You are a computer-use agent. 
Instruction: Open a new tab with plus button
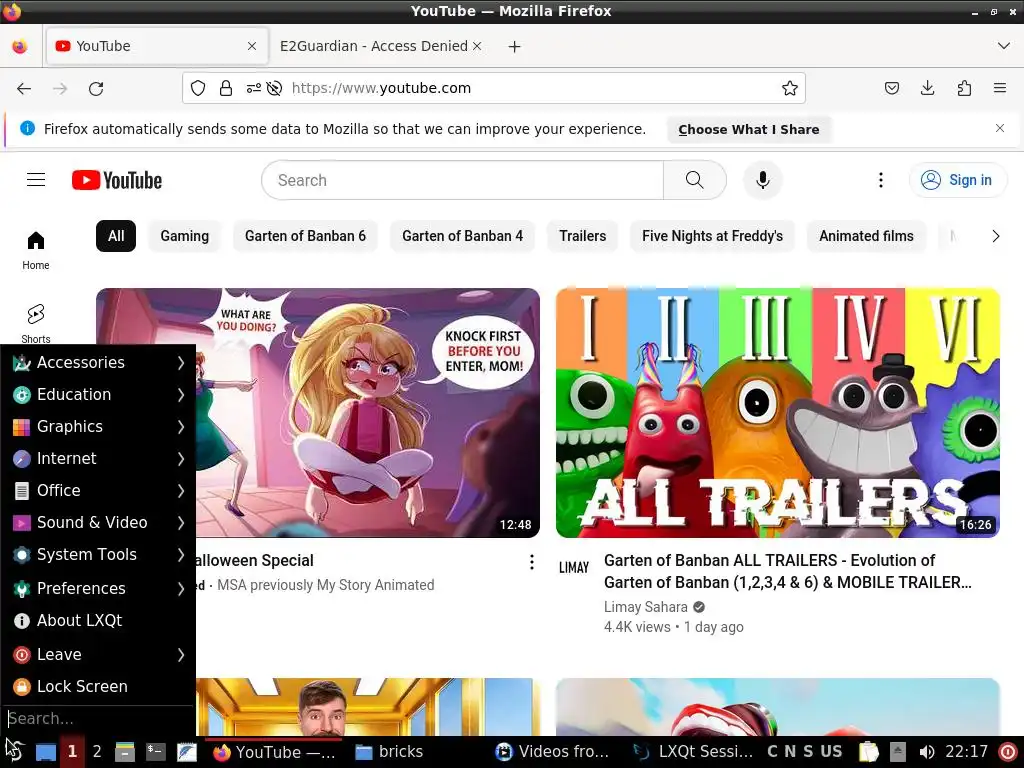click(515, 46)
